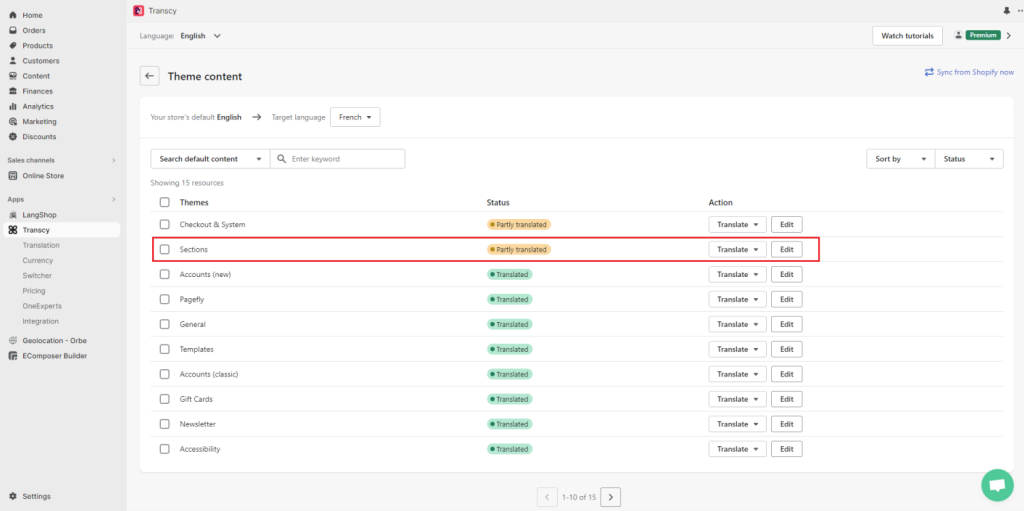Open the EComposer Builder app icon

coord(12,356)
